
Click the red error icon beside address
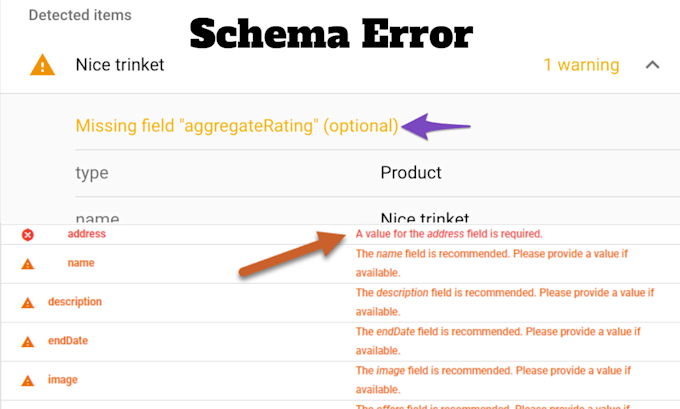click(28, 234)
